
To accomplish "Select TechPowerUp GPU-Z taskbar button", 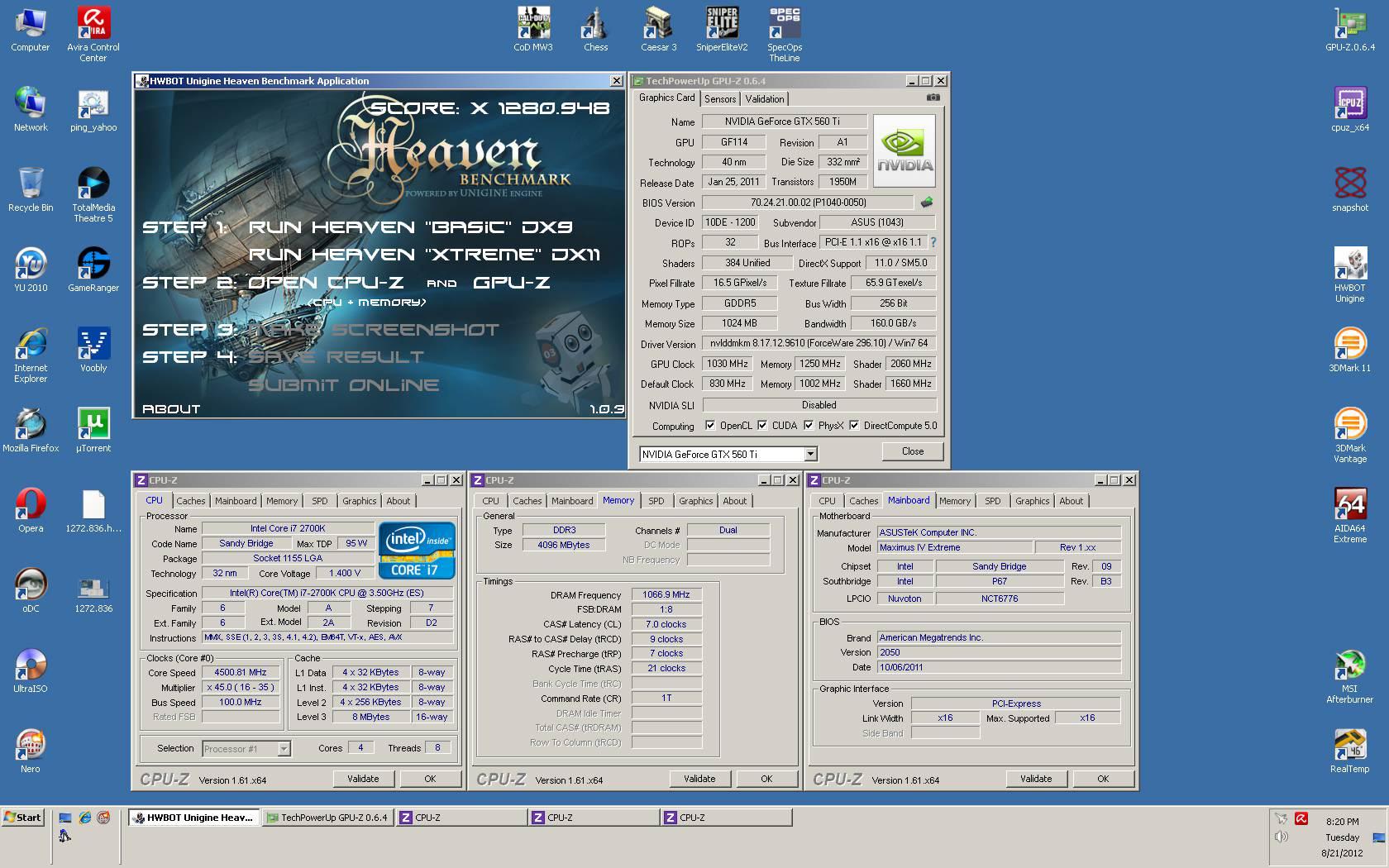I will tap(328, 818).
